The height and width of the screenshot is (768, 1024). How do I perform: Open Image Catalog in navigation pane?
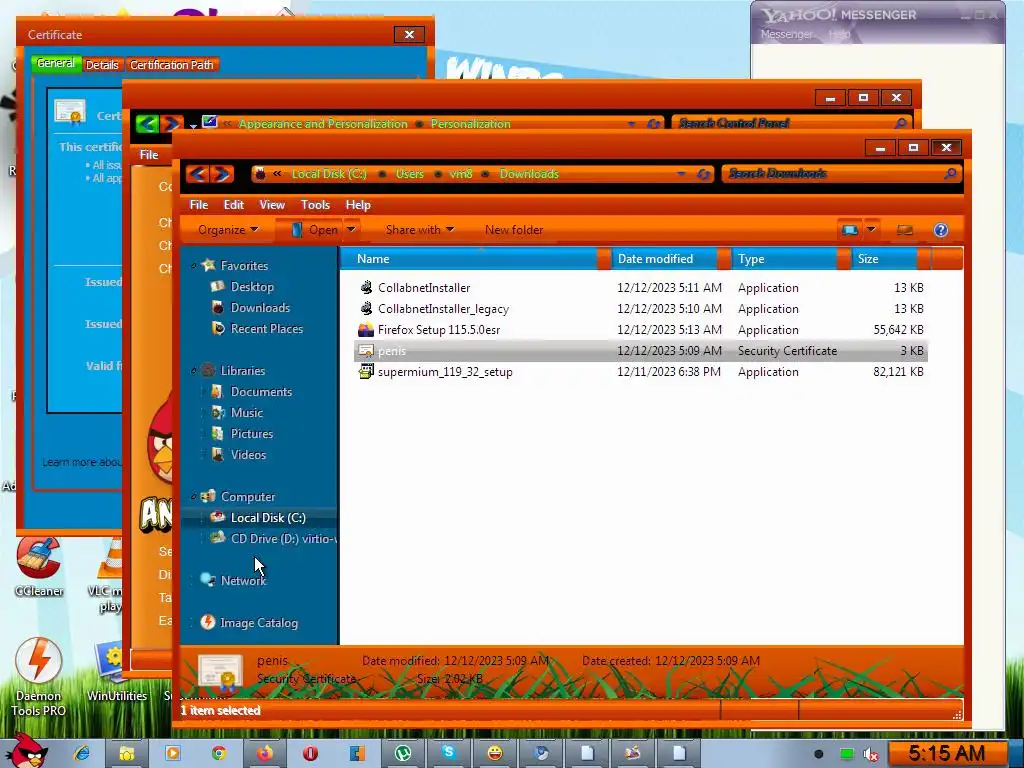point(259,623)
